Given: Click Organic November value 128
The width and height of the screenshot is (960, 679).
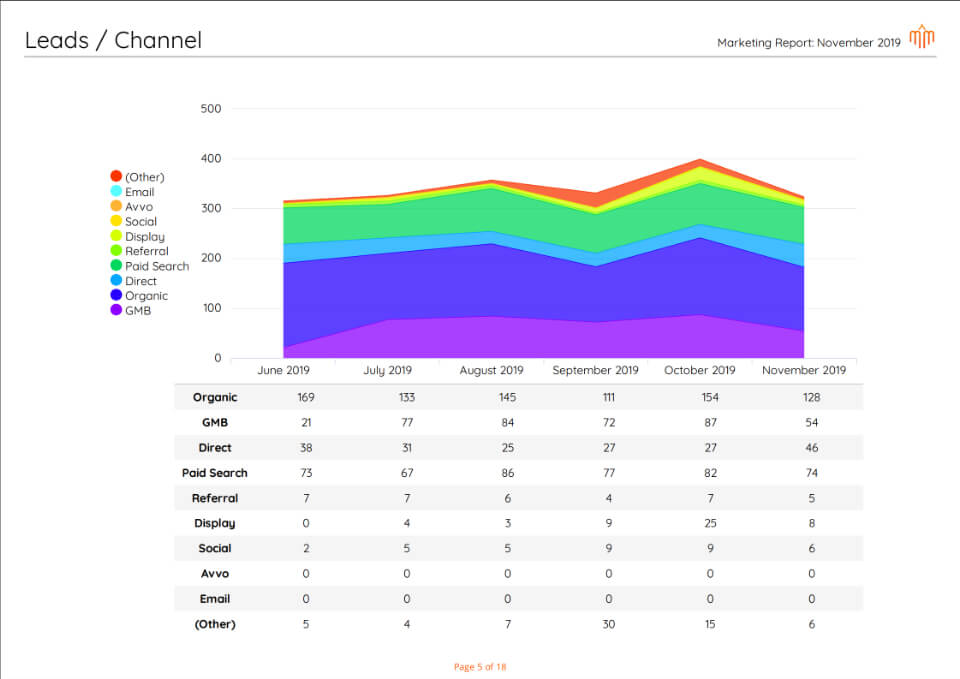Looking at the screenshot, I should (812, 397).
